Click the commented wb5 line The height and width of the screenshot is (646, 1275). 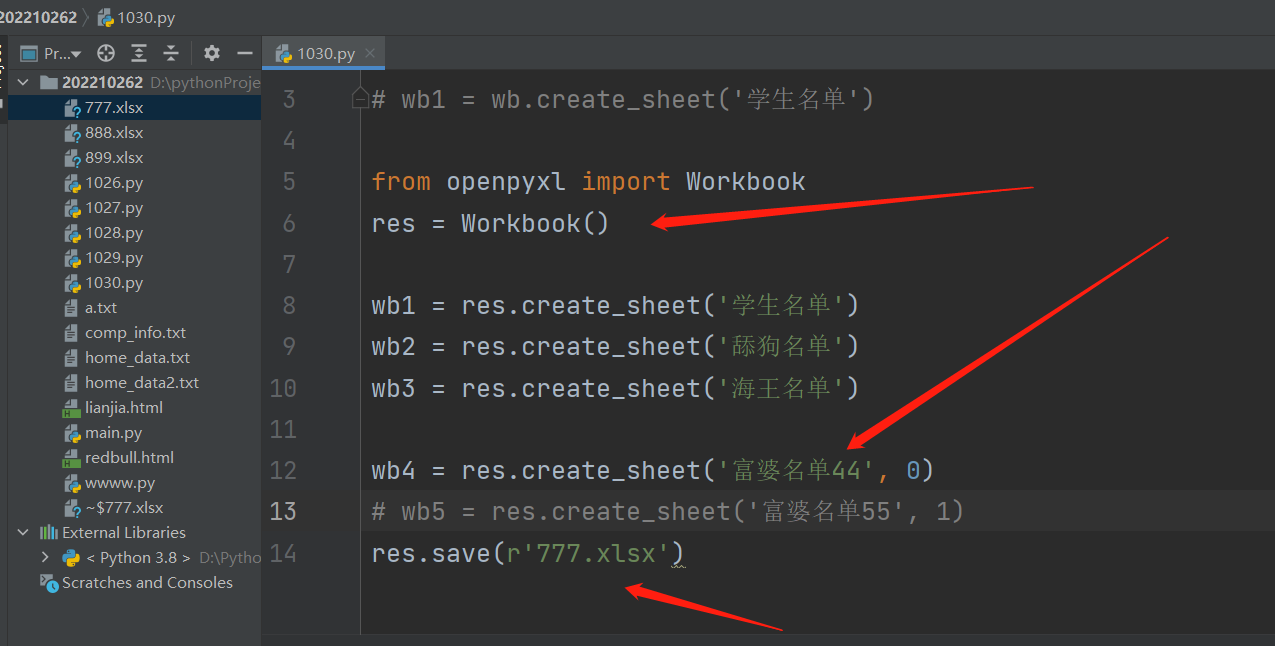[x=667, y=512]
